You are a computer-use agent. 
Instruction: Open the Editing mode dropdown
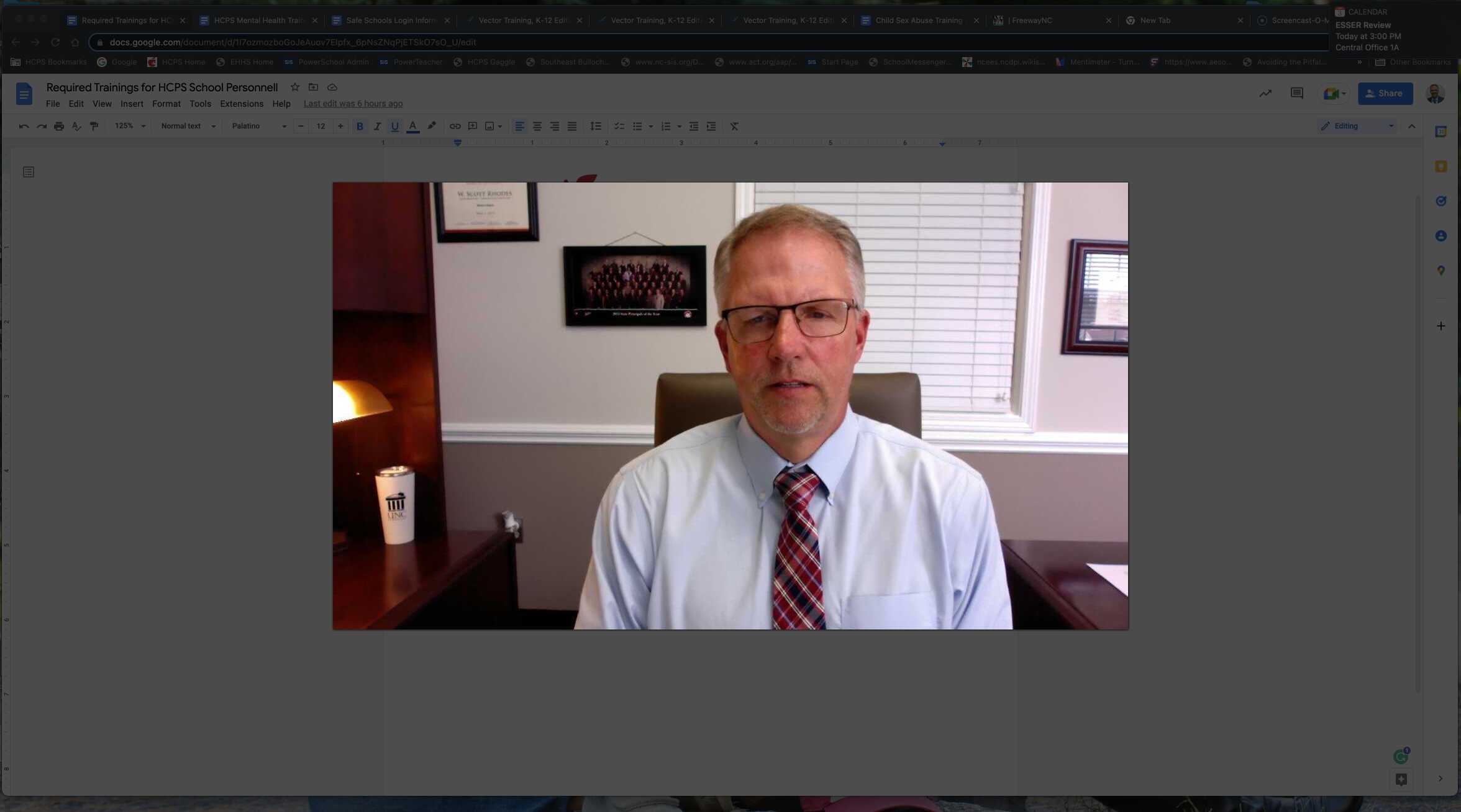(x=1357, y=126)
